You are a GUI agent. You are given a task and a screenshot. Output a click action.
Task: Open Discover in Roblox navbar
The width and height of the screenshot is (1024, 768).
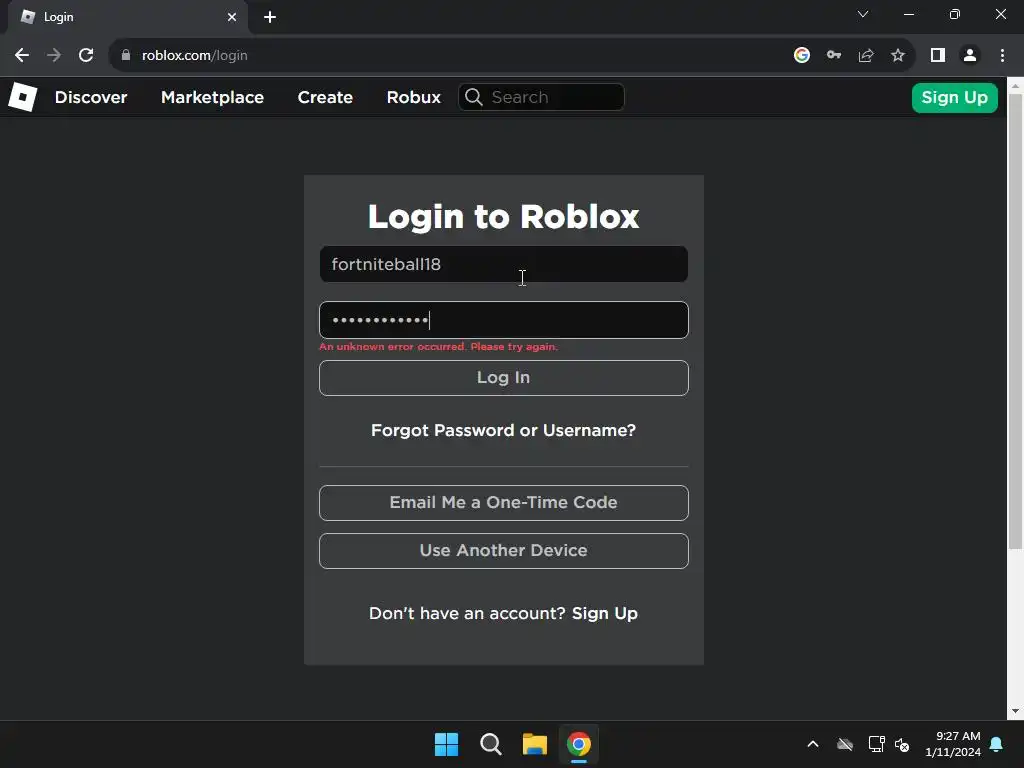click(91, 97)
